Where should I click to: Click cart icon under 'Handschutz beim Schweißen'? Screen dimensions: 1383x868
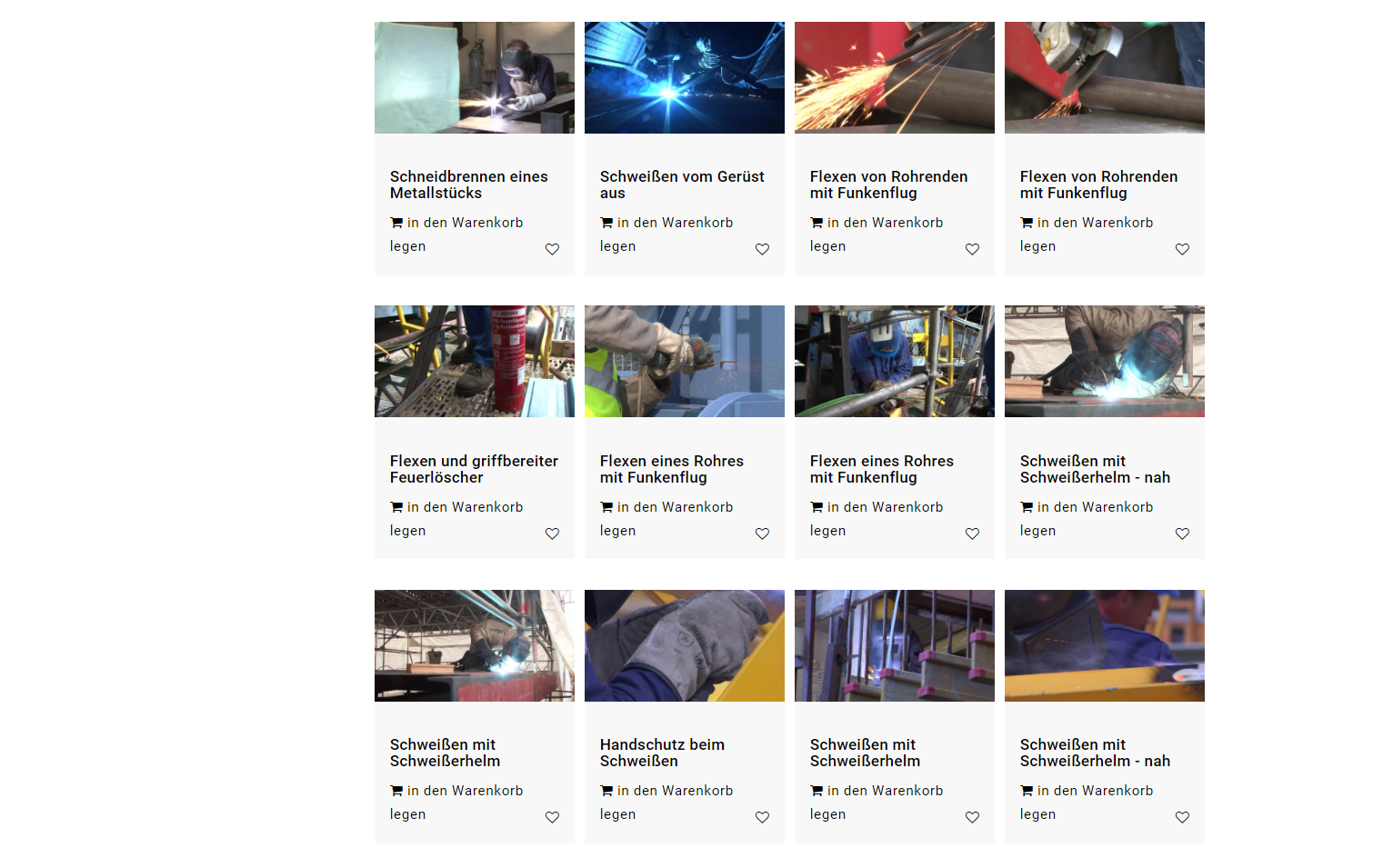tap(606, 791)
